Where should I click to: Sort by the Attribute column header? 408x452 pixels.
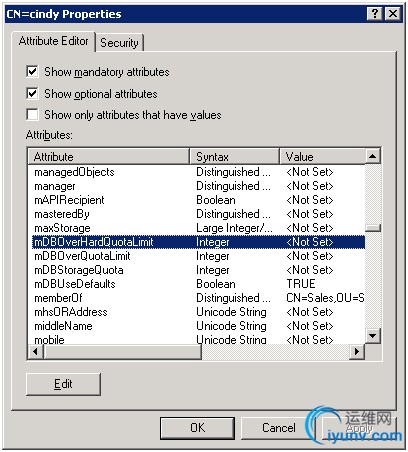point(108,157)
